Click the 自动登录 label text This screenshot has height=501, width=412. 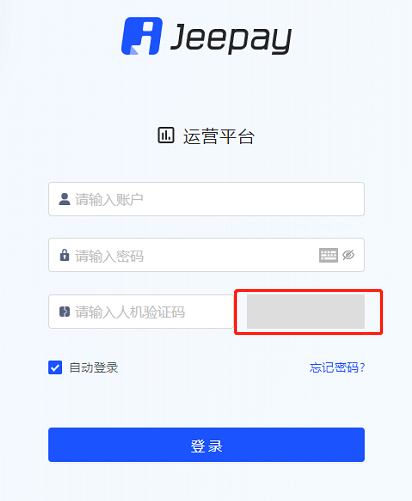(x=94, y=368)
